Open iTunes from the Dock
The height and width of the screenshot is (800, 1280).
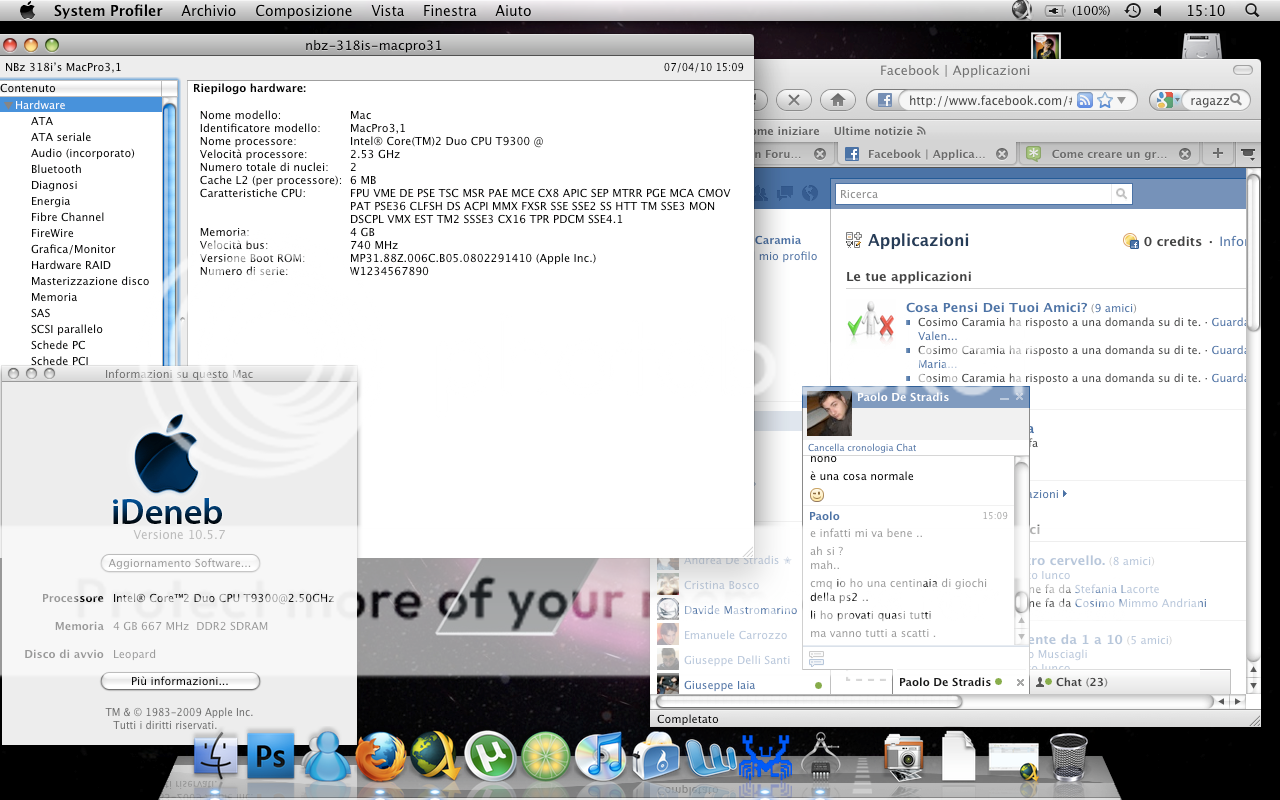(601, 757)
